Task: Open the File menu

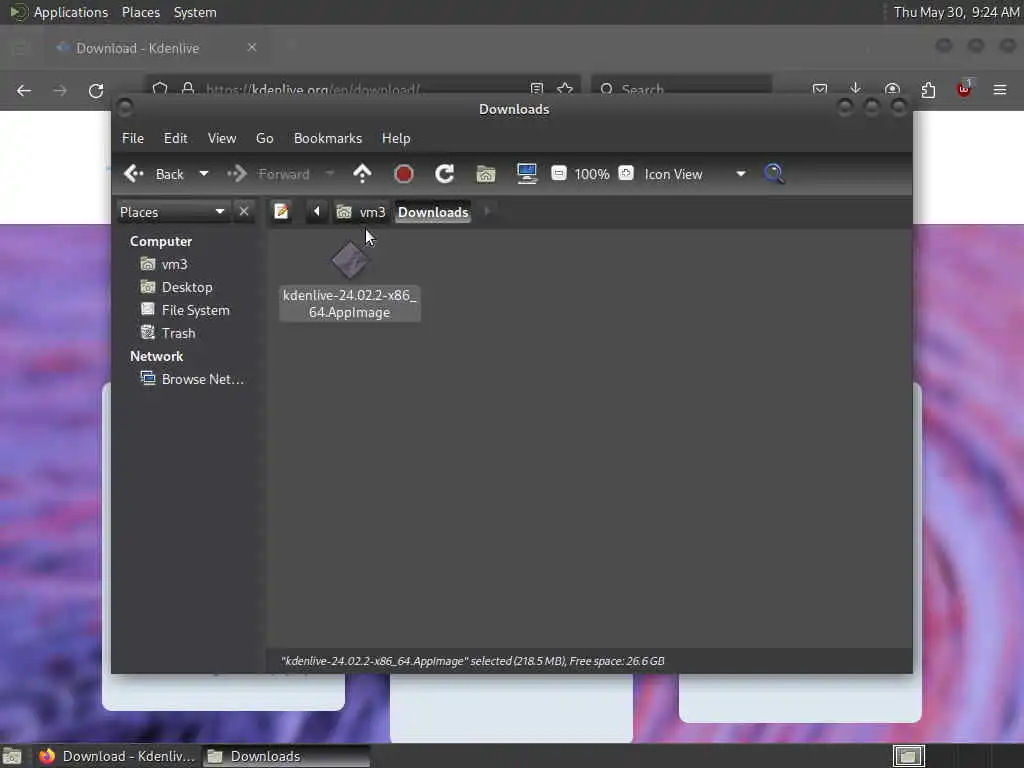Action: 133,138
